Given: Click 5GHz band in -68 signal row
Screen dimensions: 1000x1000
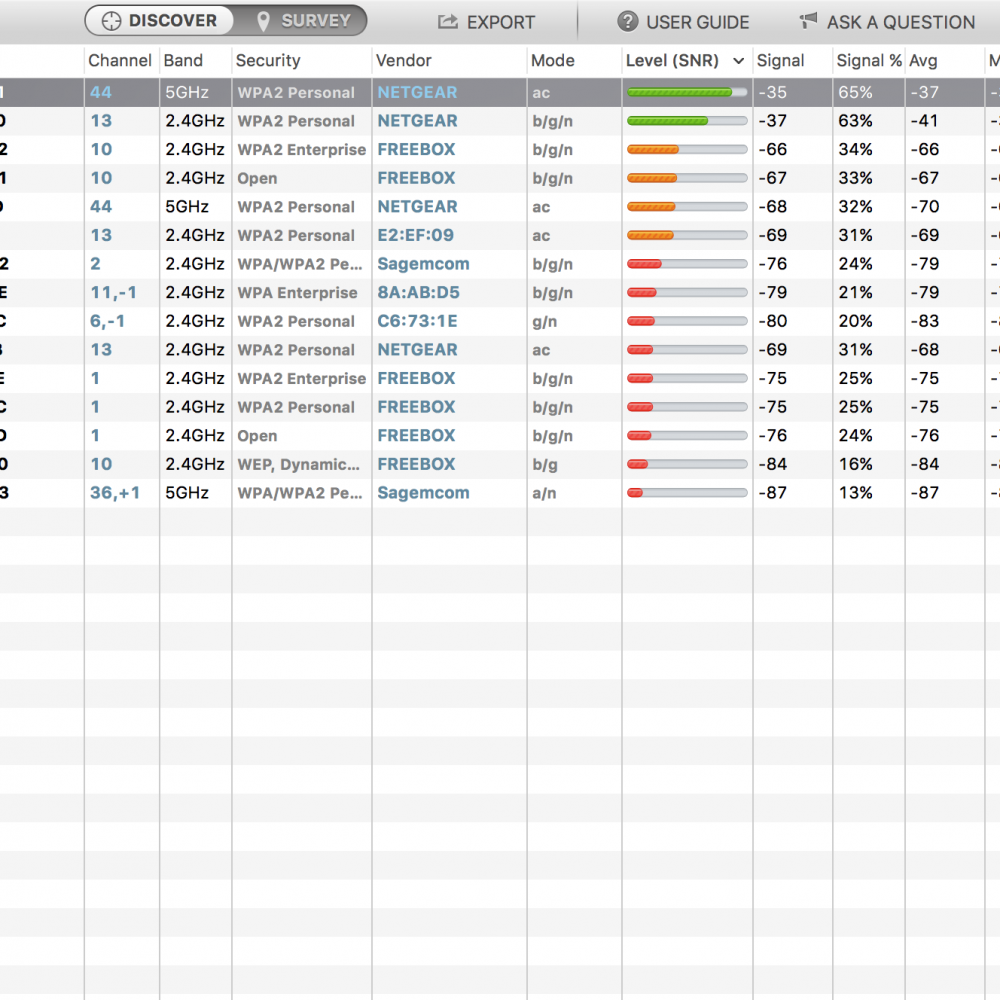Looking at the screenshot, I should tap(187, 207).
